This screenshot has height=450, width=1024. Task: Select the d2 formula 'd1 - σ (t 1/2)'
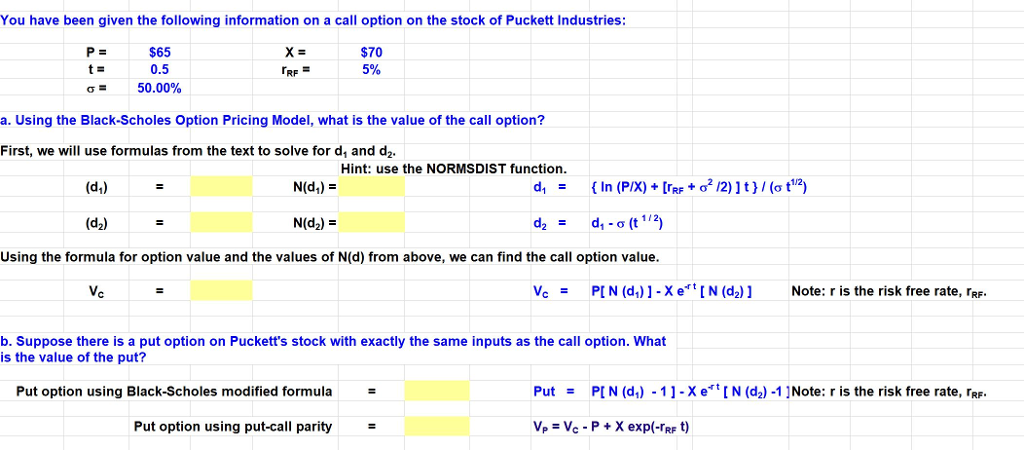[627, 223]
